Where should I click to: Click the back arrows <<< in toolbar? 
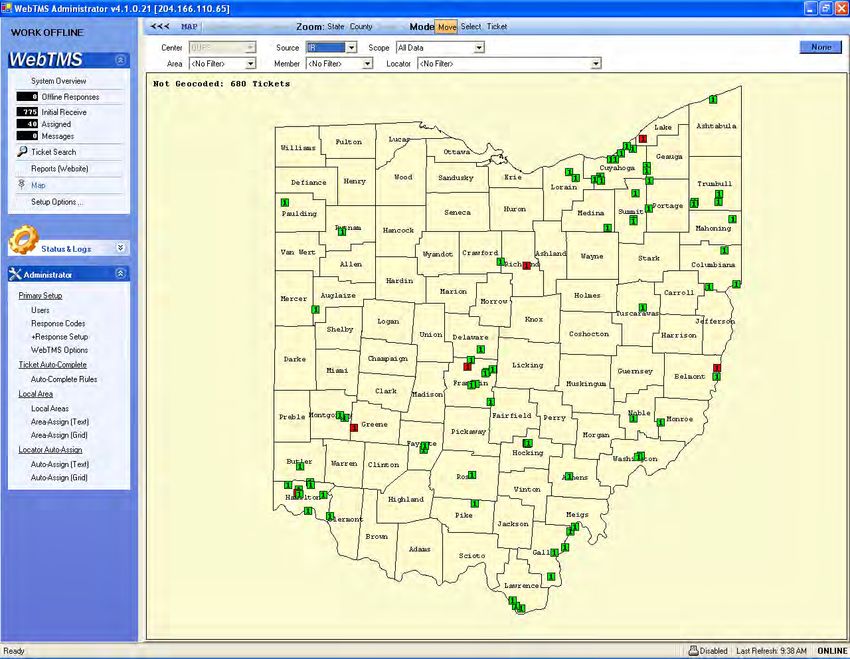point(160,26)
